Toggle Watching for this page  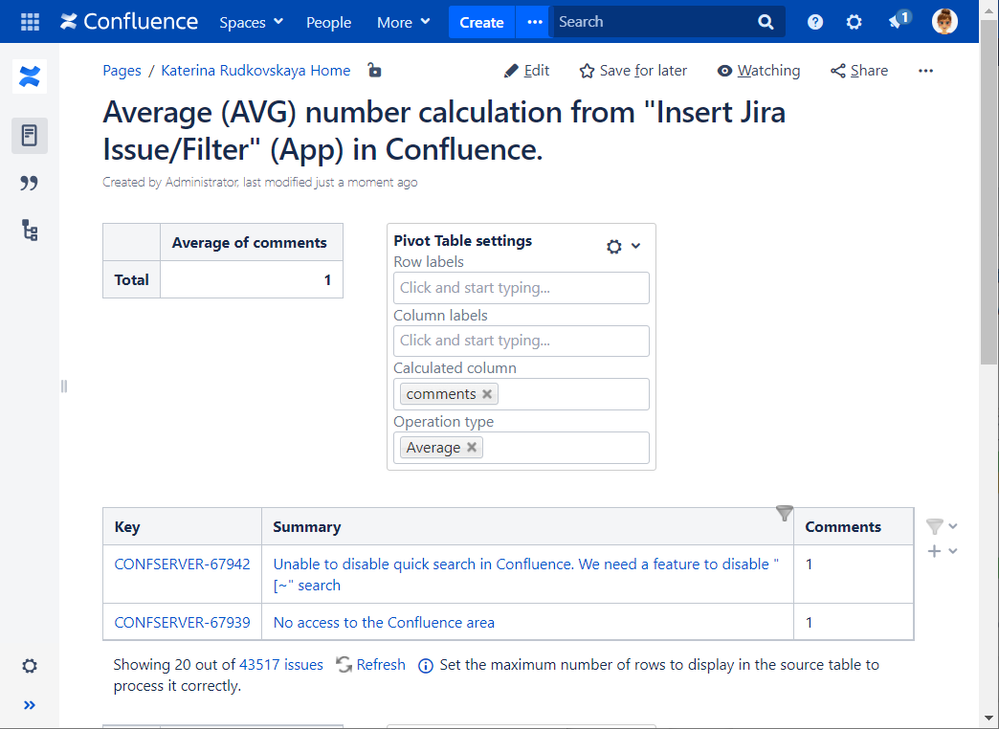[758, 70]
